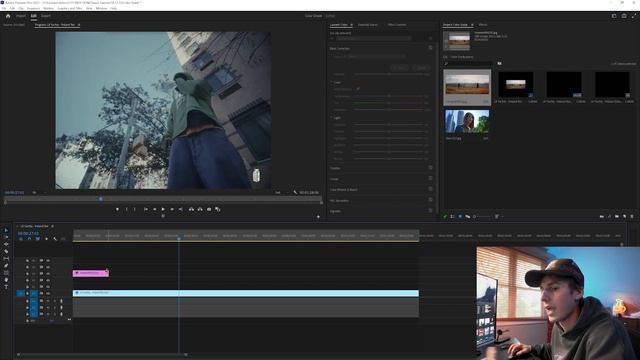Adjust the Temperature slider in Lumetri Color
Image resolution: width=640 pixels, height=360 pixels.
[389, 96]
